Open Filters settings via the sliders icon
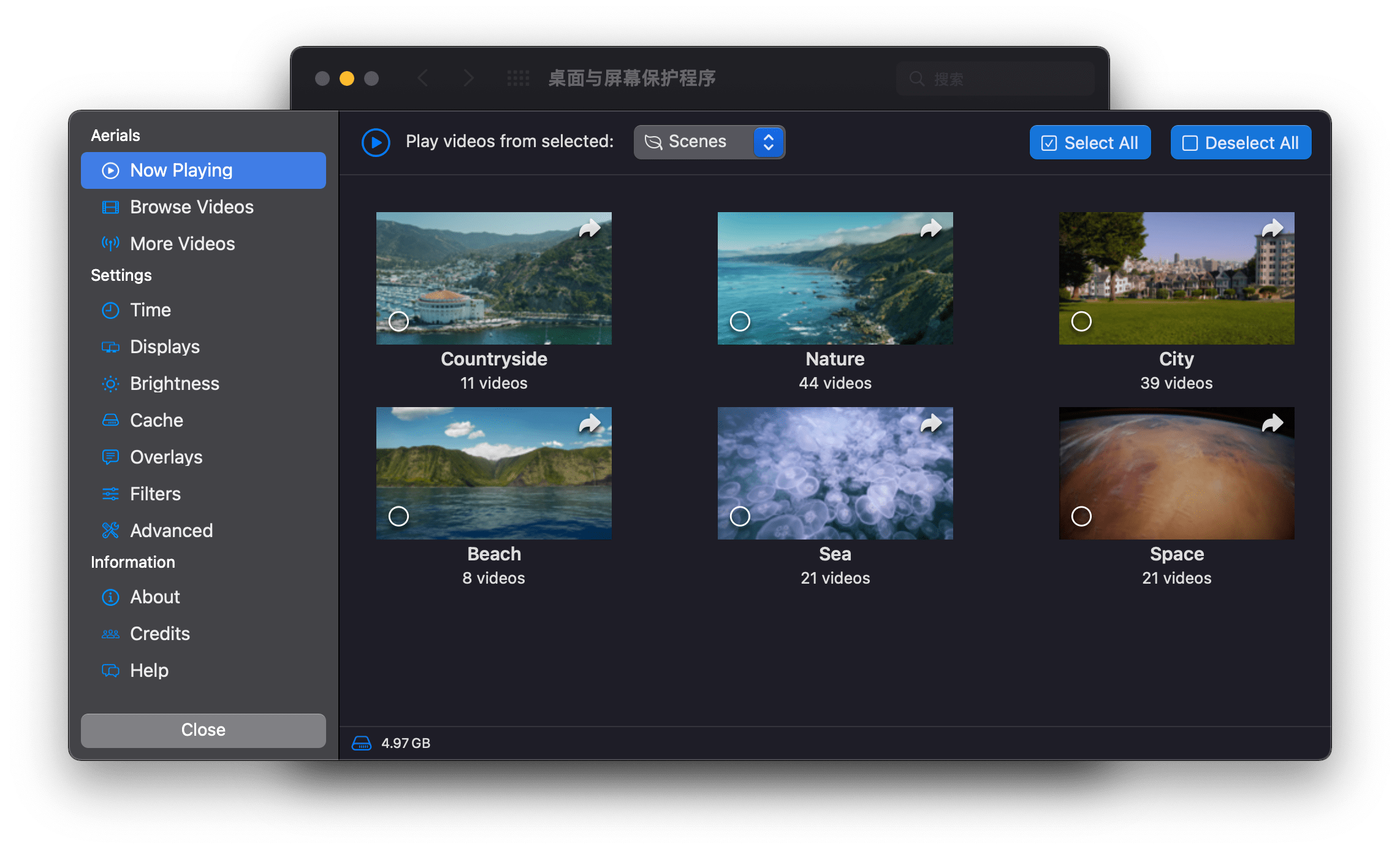 (110, 494)
